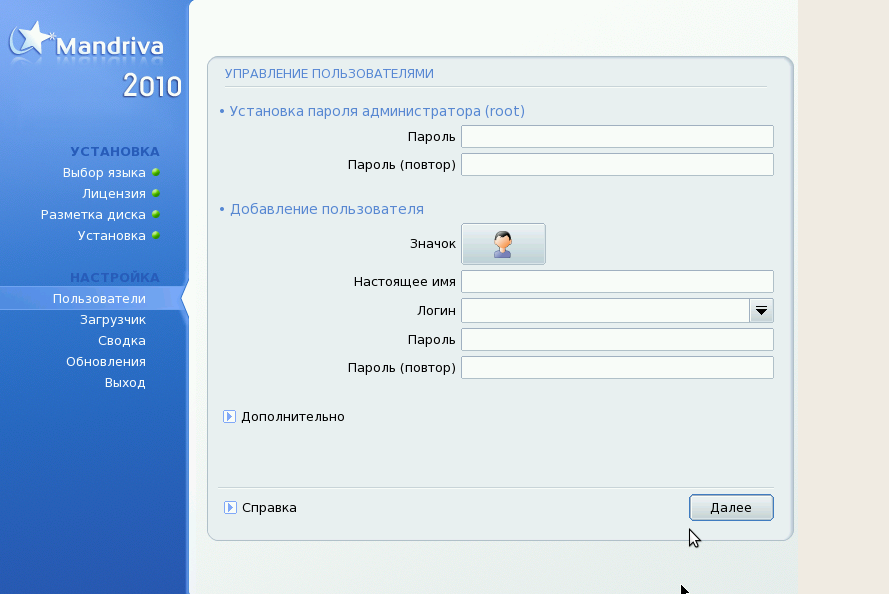
Task: Click Установка пароля администратора (root) heading
Action: (x=377, y=111)
